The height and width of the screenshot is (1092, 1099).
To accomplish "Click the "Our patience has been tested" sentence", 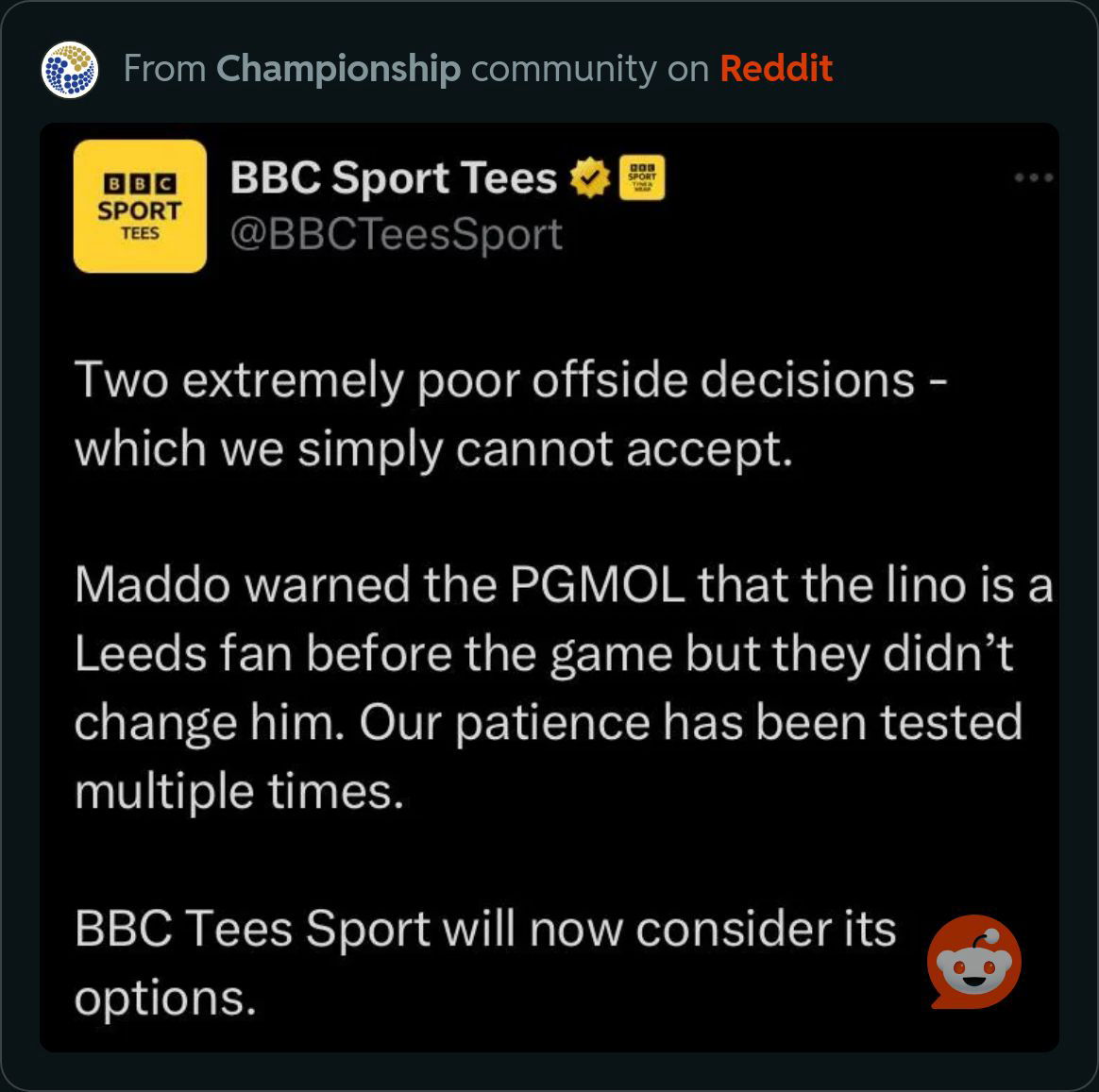I will coord(691,724).
